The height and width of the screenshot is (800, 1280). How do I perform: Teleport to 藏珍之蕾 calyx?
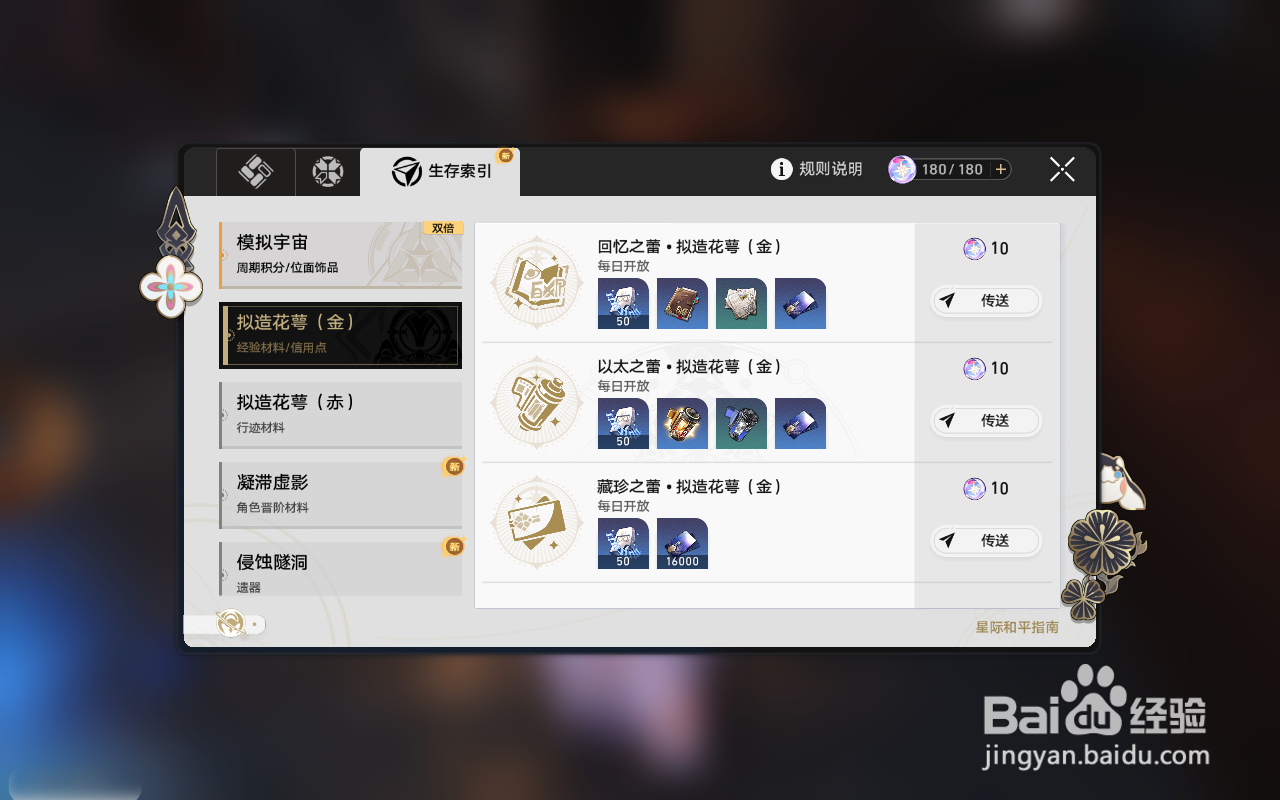pos(986,540)
